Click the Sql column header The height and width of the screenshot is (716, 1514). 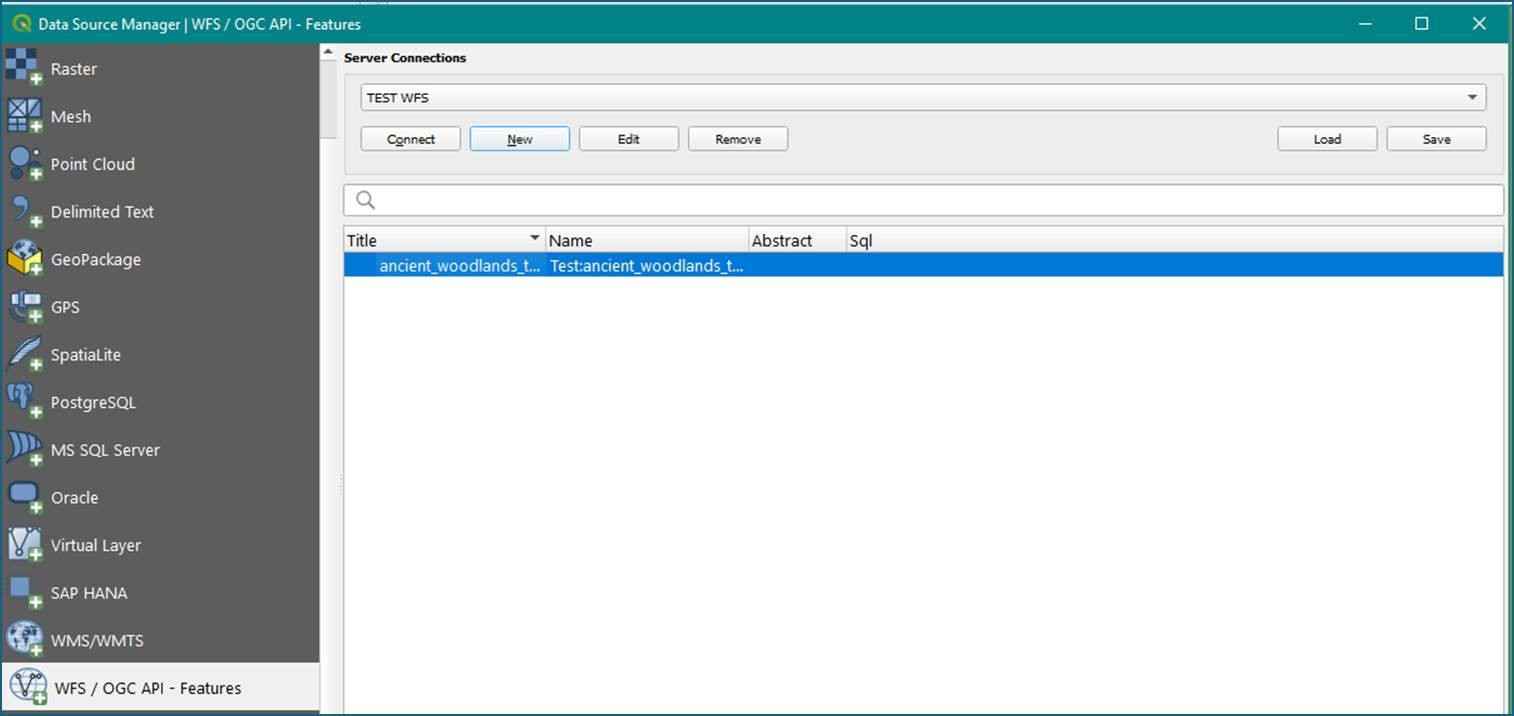click(x=1174, y=240)
